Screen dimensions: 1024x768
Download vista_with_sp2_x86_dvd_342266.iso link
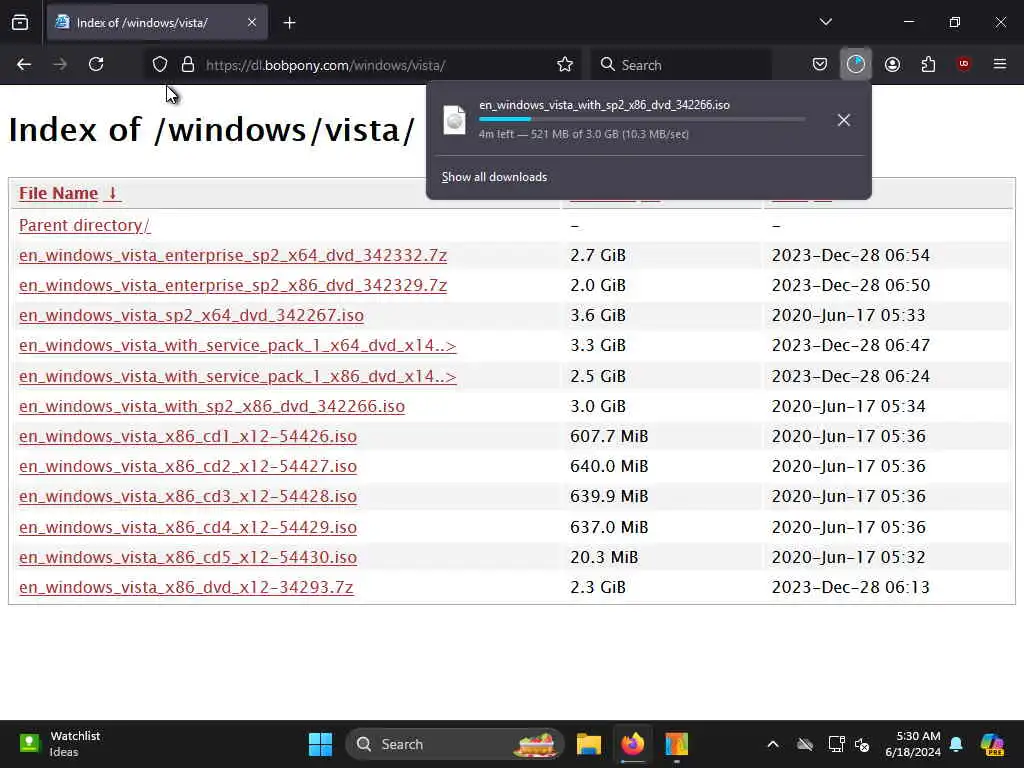tap(212, 406)
